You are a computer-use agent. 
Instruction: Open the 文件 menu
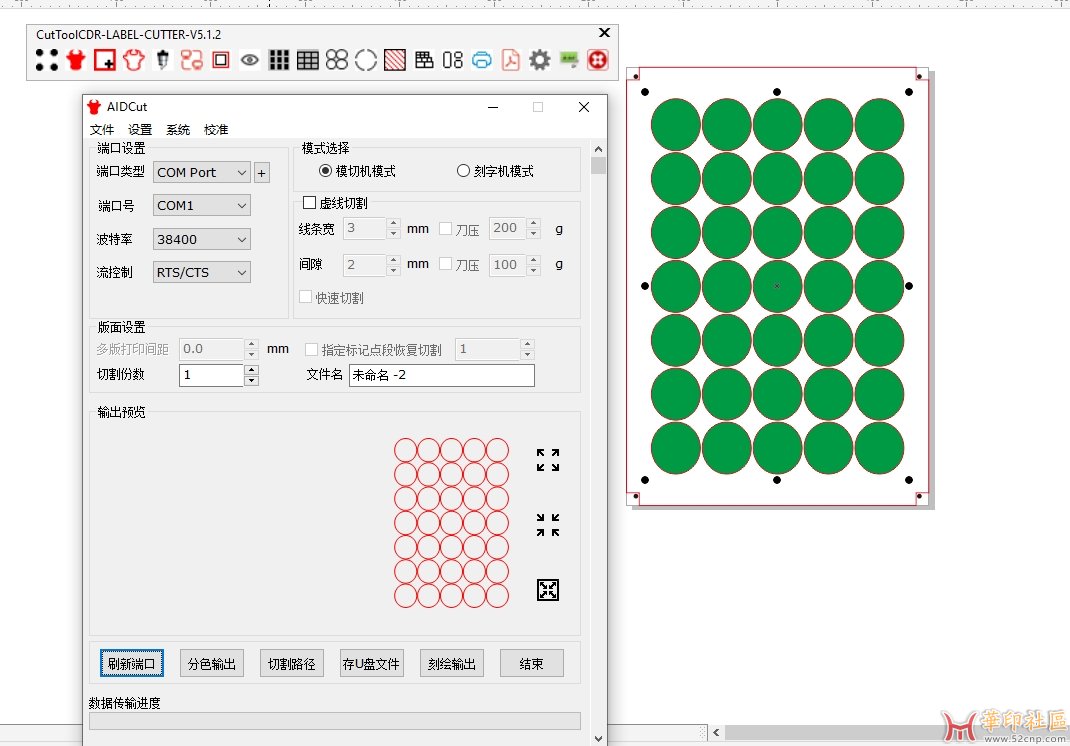pyautogui.click(x=102, y=130)
